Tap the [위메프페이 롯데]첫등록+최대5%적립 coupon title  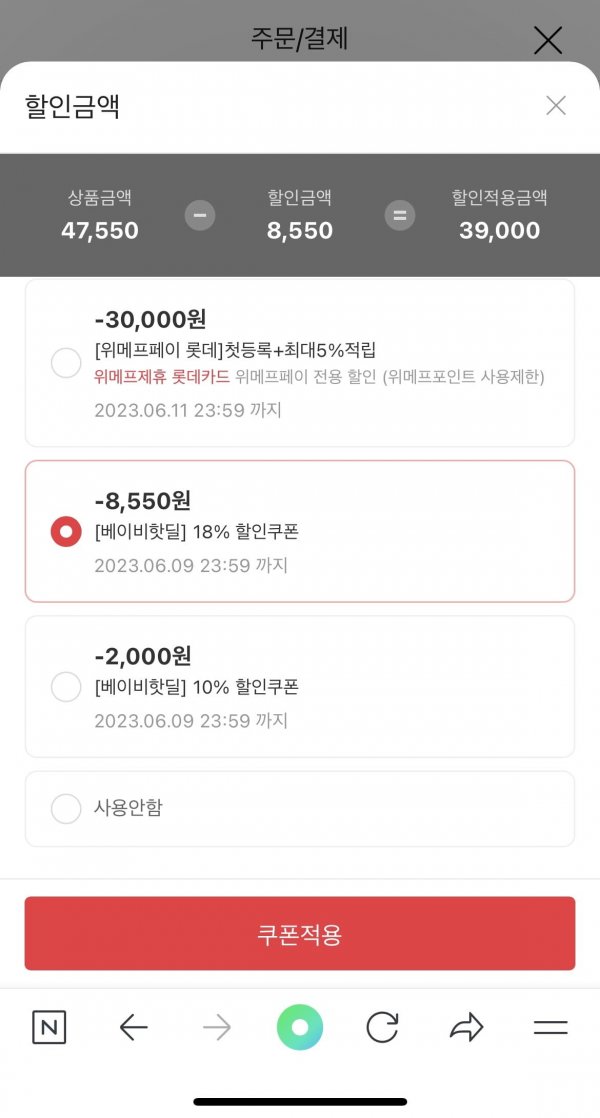tap(235, 350)
